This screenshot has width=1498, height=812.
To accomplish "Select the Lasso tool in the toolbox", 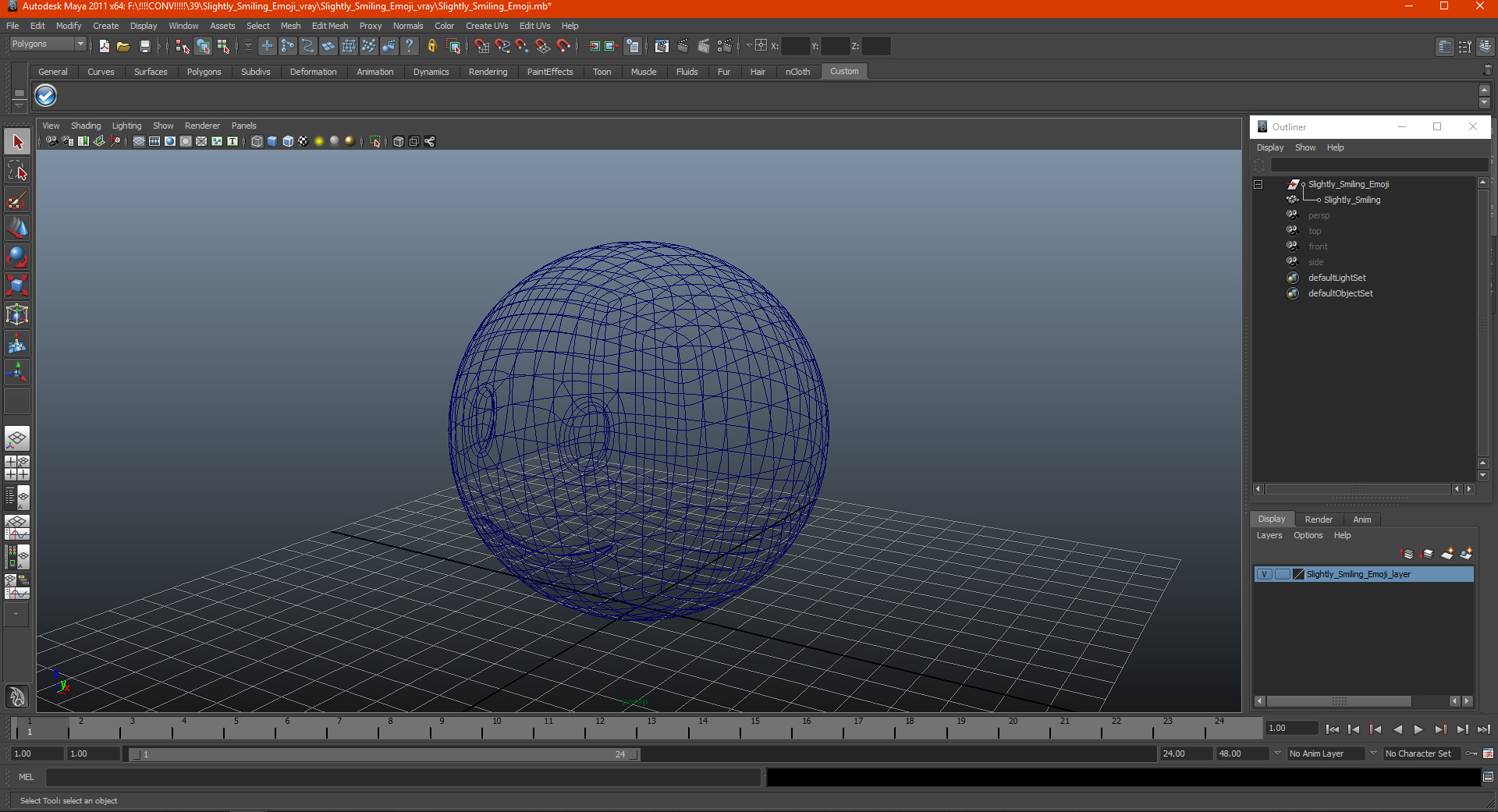I will click(x=17, y=171).
